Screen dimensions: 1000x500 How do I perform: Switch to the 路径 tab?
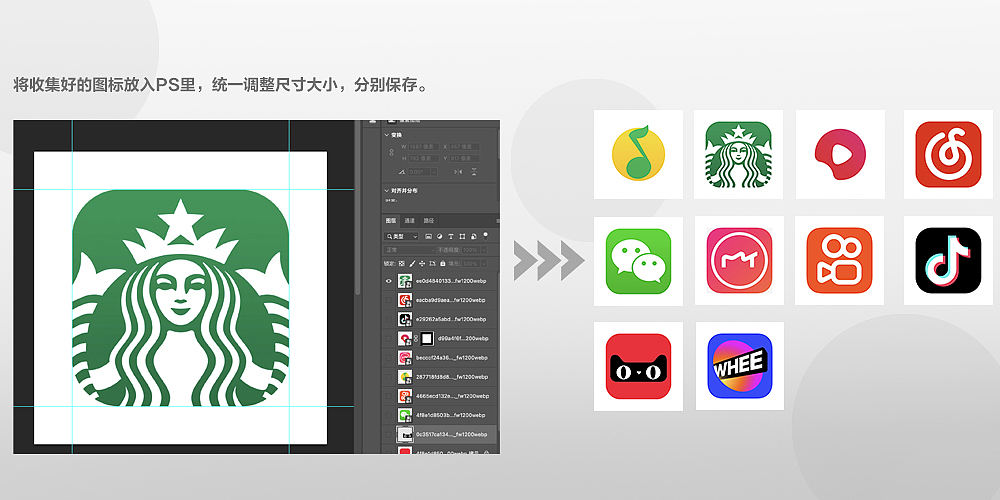(x=429, y=221)
